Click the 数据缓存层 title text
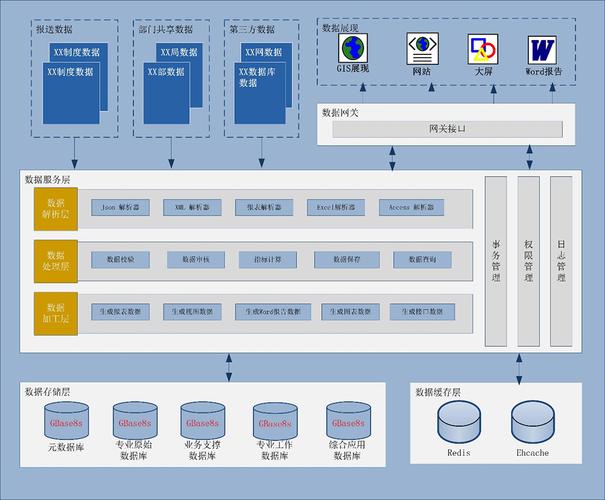Image resolution: width=605 pixels, height=500 pixels. (438, 393)
